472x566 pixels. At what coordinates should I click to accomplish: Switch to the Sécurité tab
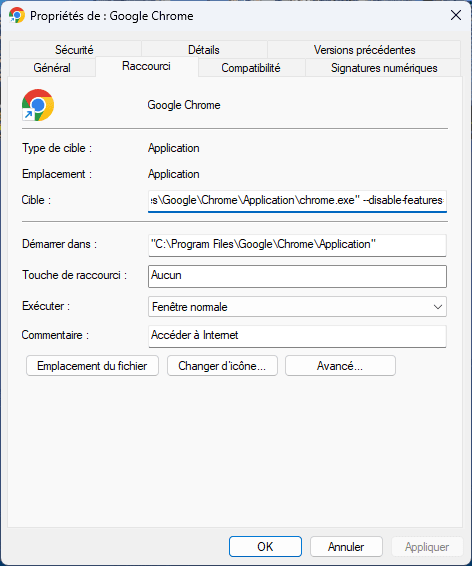click(75, 49)
